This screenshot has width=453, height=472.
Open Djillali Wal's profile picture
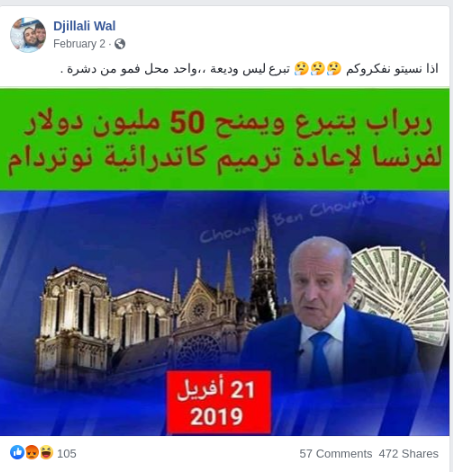(x=28, y=35)
